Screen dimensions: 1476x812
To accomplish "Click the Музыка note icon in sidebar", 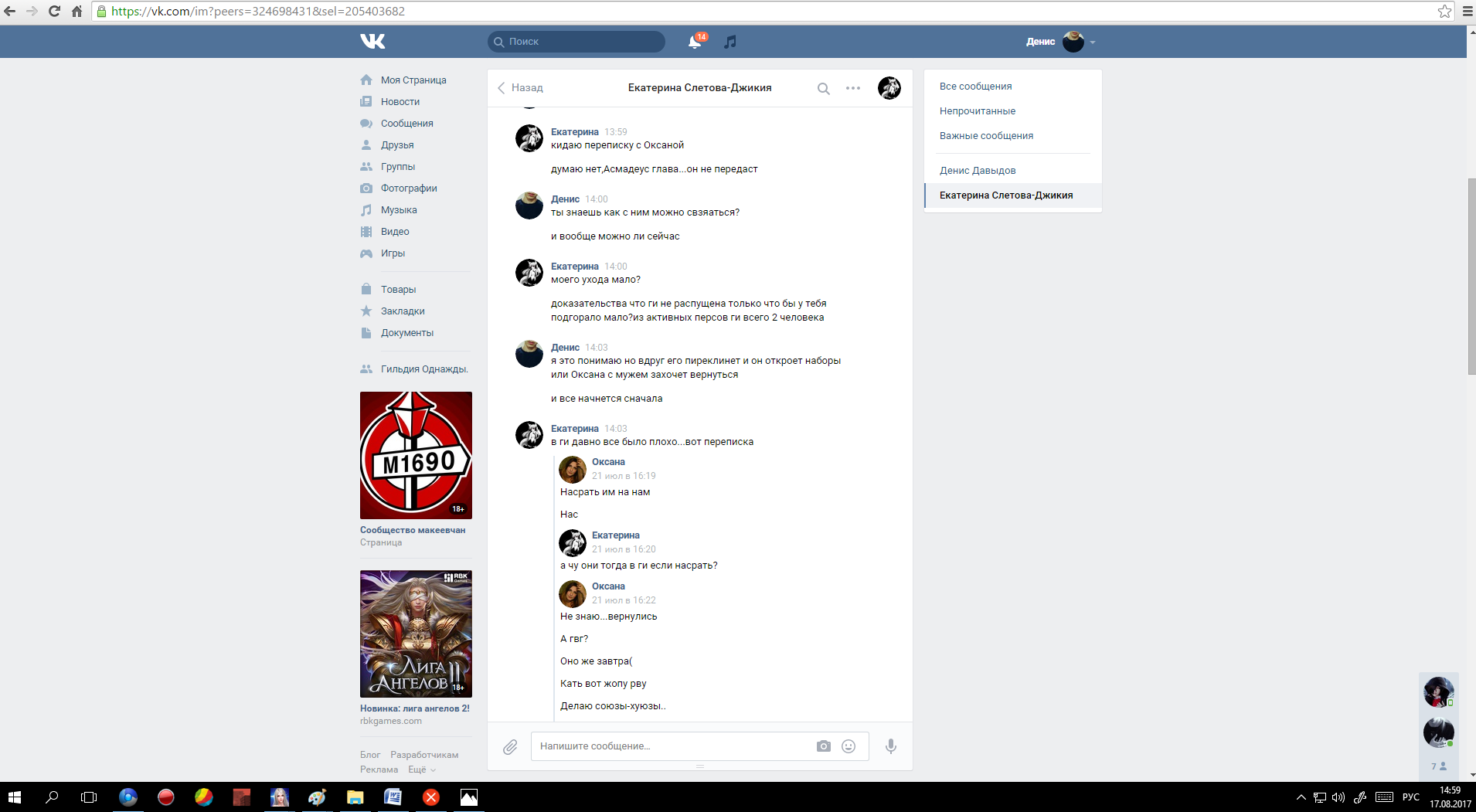I will pos(366,210).
